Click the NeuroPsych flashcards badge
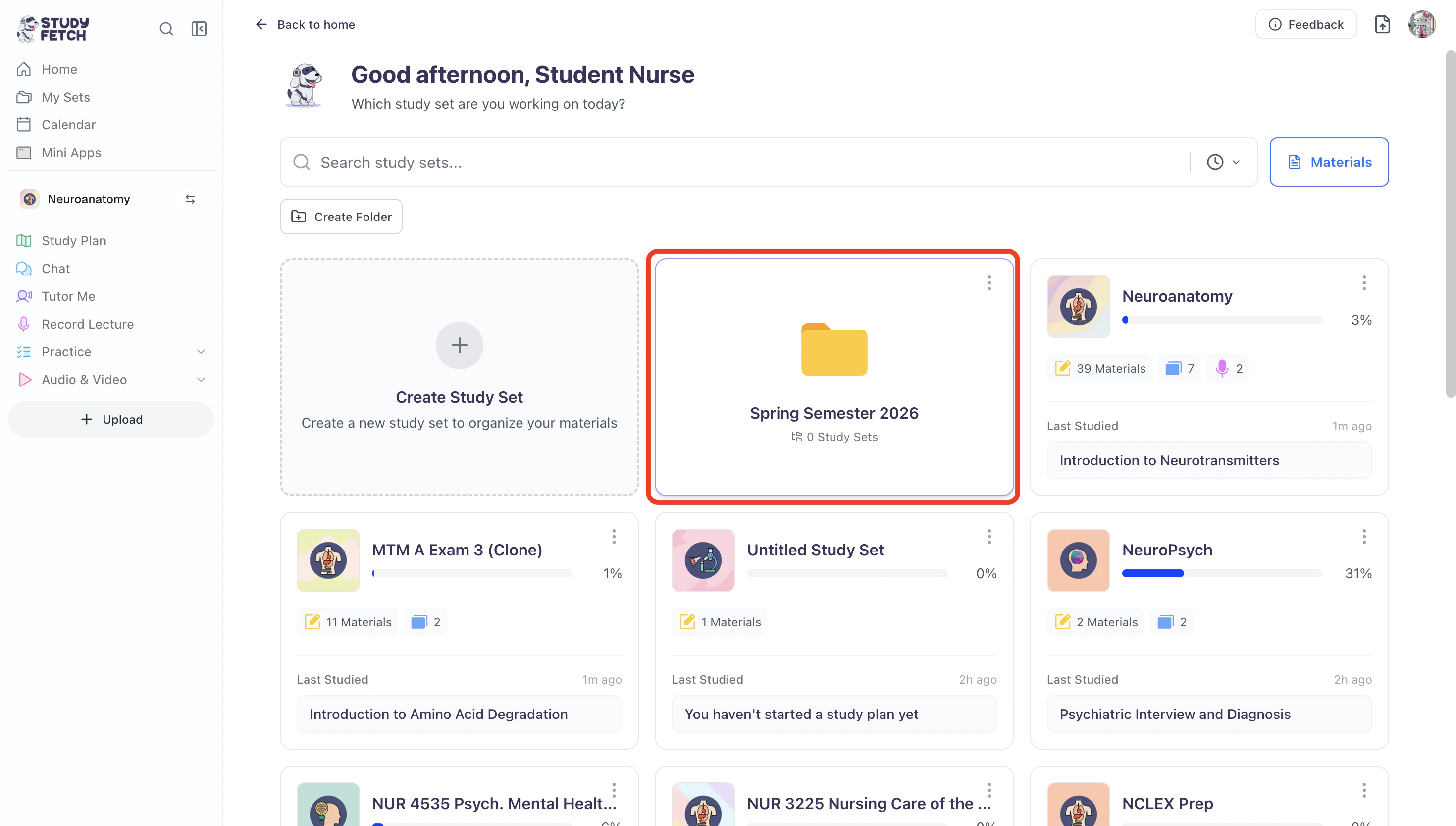The width and height of the screenshot is (1456, 826). pyautogui.click(x=1171, y=622)
